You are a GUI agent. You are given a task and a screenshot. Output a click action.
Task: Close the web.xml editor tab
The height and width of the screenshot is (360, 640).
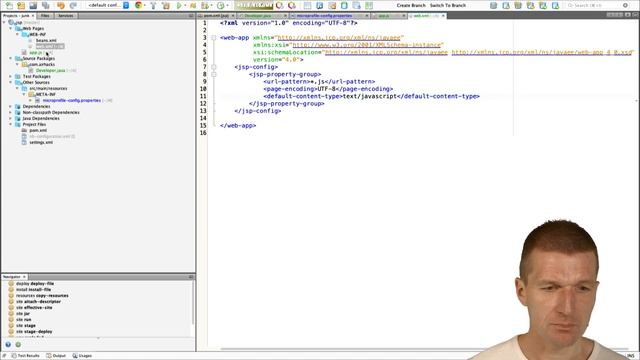pos(443,16)
